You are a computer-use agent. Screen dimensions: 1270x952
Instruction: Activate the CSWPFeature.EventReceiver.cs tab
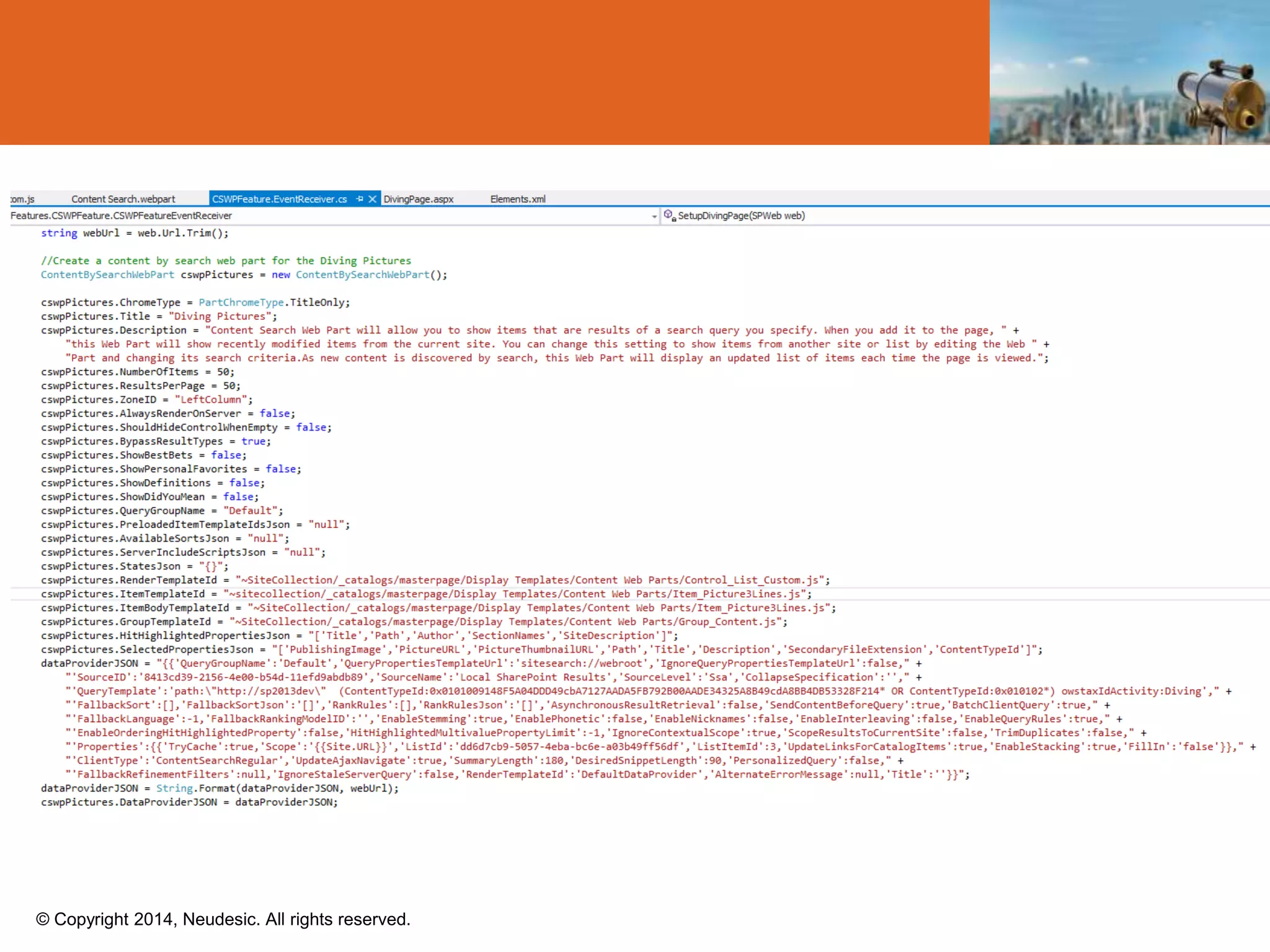click(x=279, y=199)
